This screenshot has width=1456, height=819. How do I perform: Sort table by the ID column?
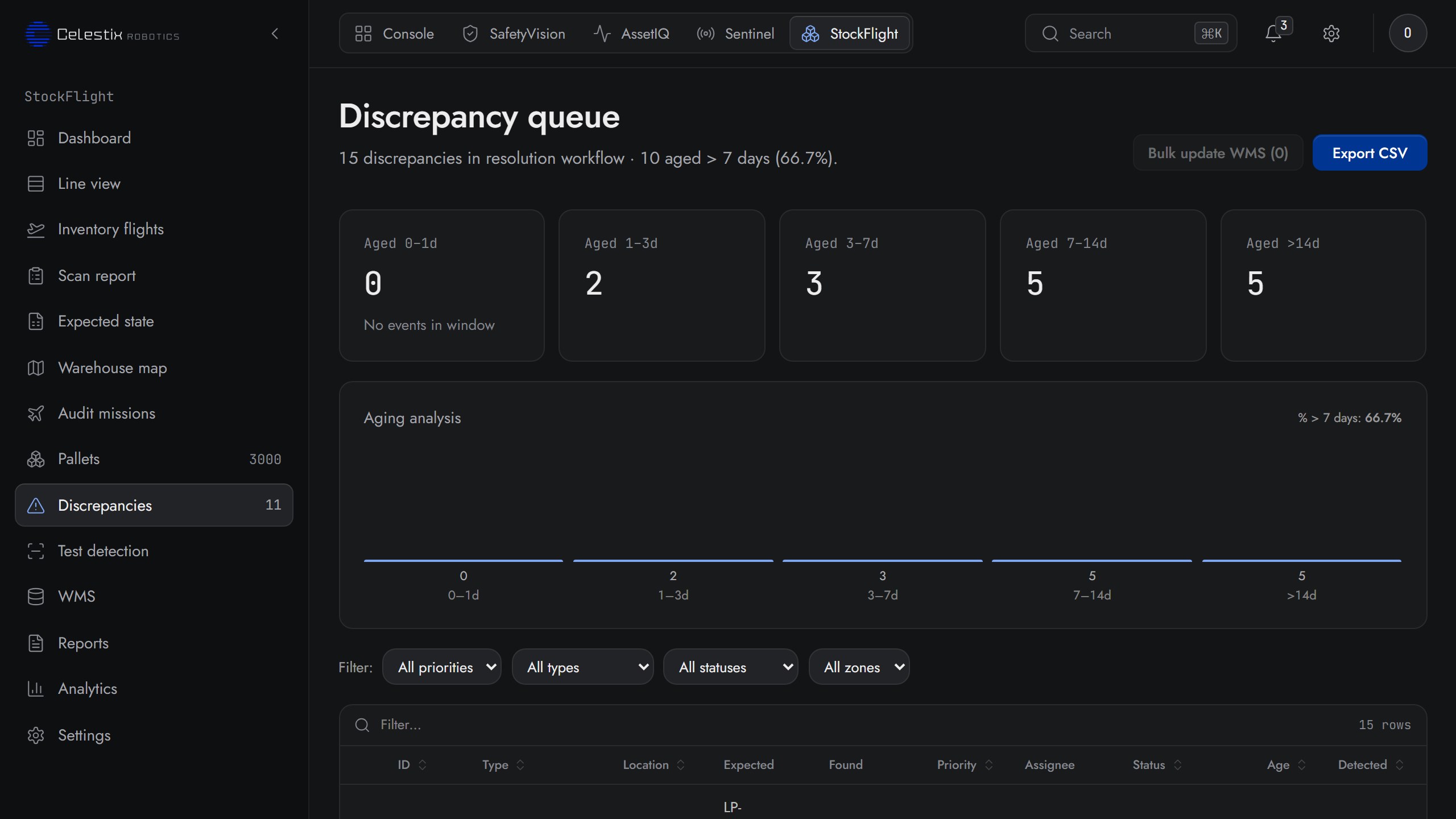412,765
